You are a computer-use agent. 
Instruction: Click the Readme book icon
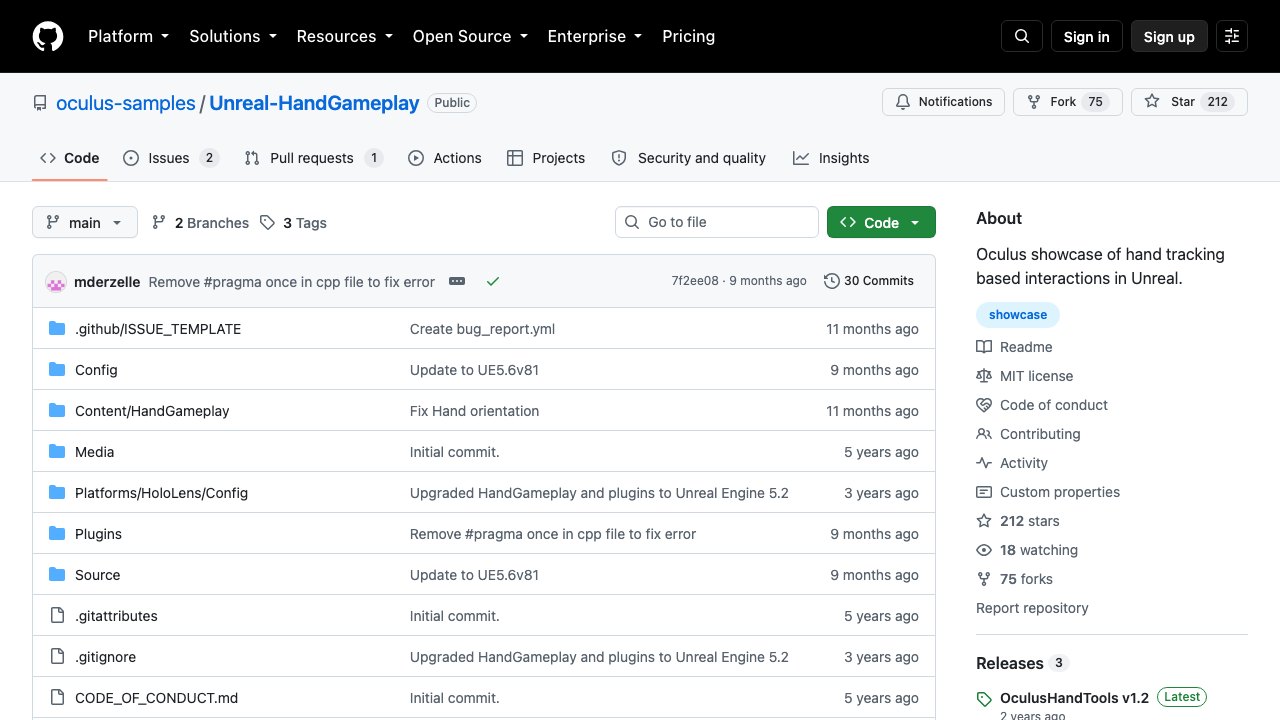click(984, 347)
